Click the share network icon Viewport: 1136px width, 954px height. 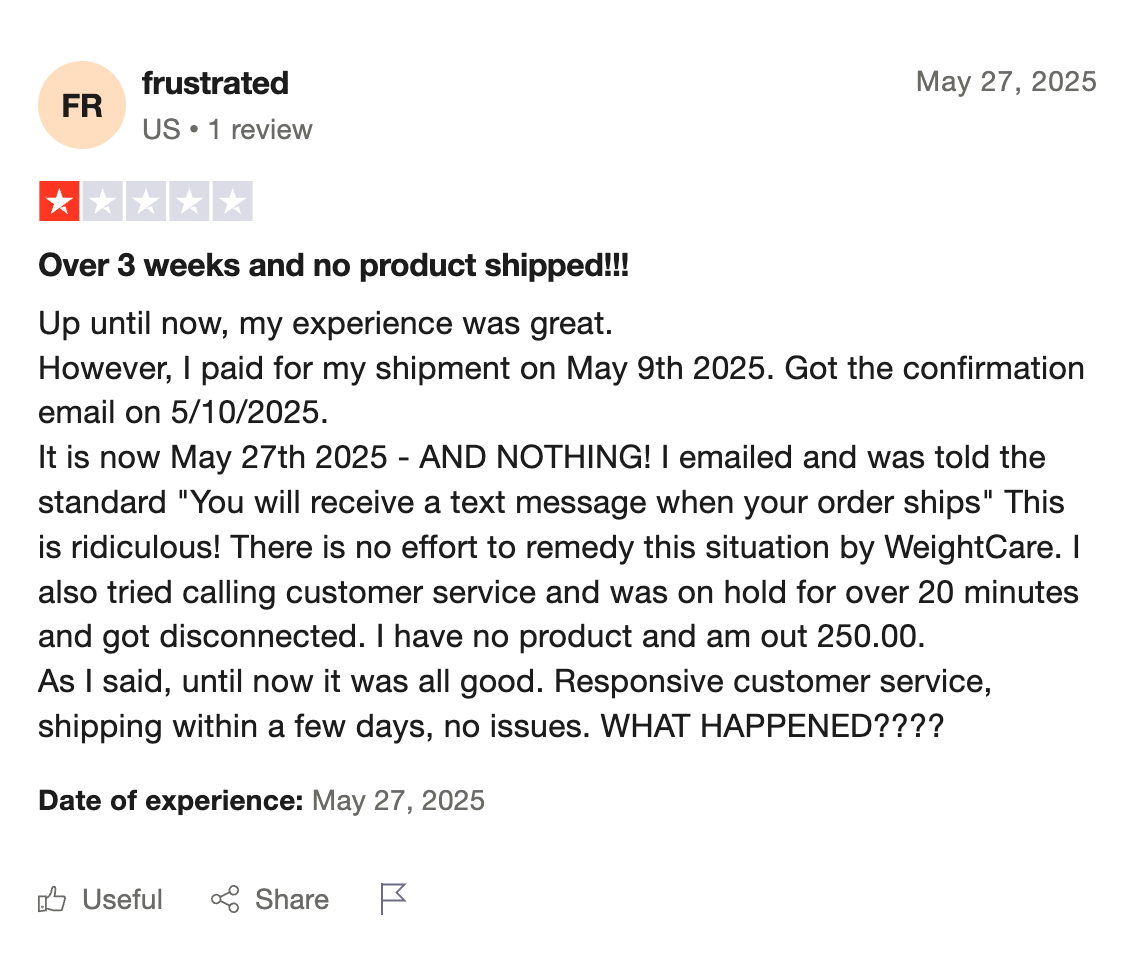pyautogui.click(x=225, y=899)
